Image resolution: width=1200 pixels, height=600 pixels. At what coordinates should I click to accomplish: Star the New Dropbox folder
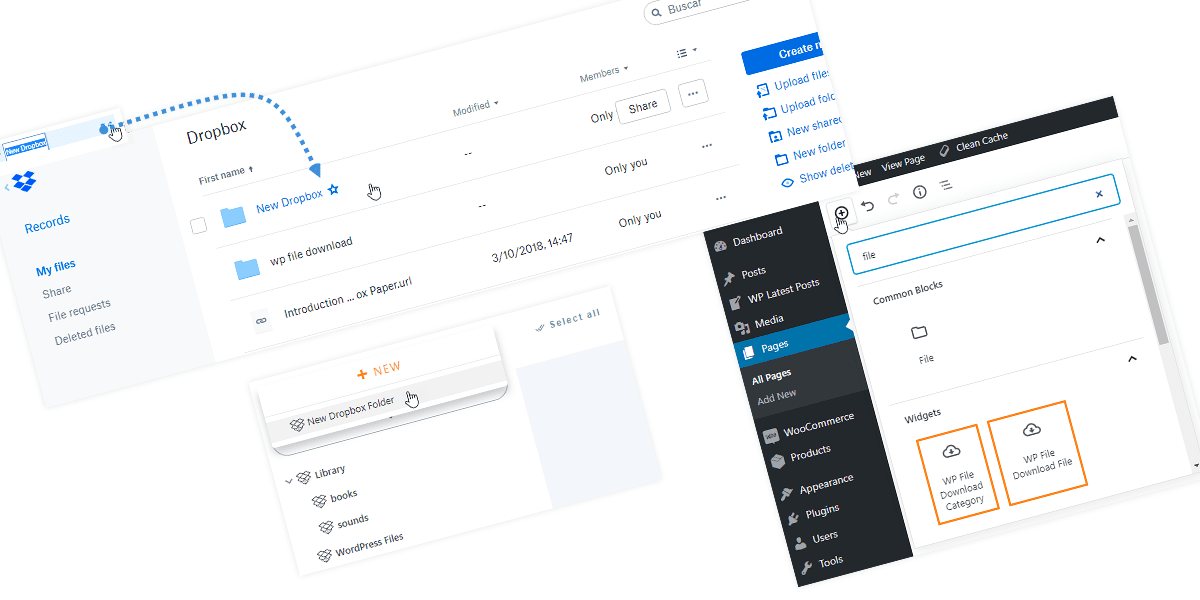334,189
